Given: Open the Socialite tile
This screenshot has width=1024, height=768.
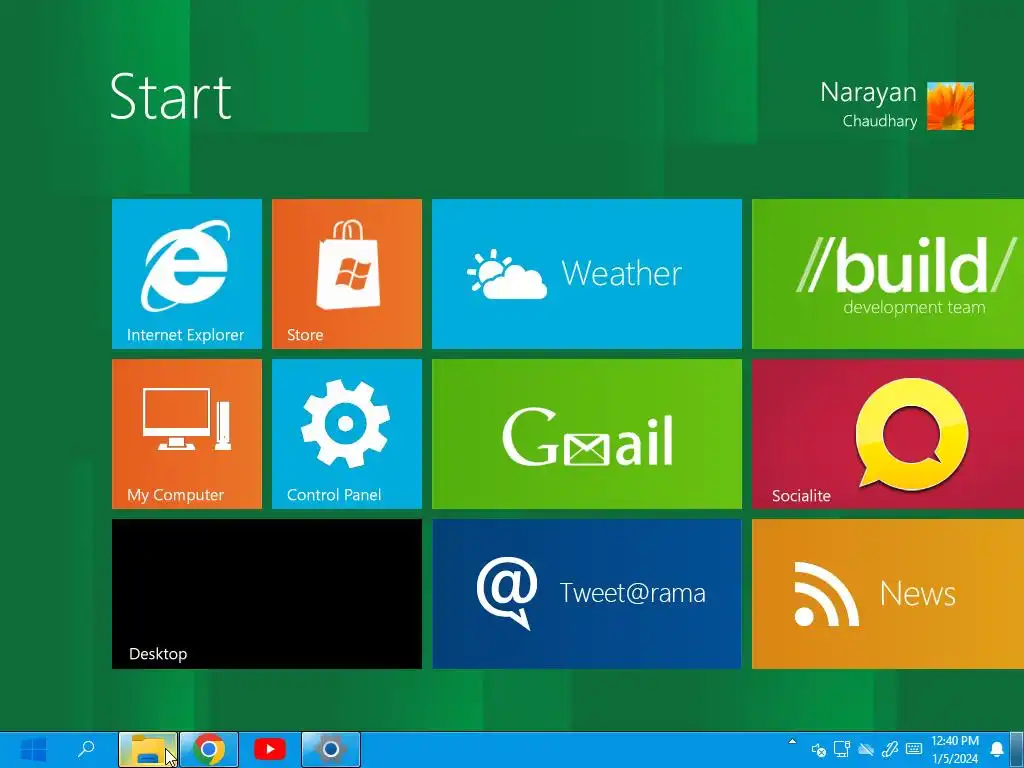Looking at the screenshot, I should coord(888,434).
